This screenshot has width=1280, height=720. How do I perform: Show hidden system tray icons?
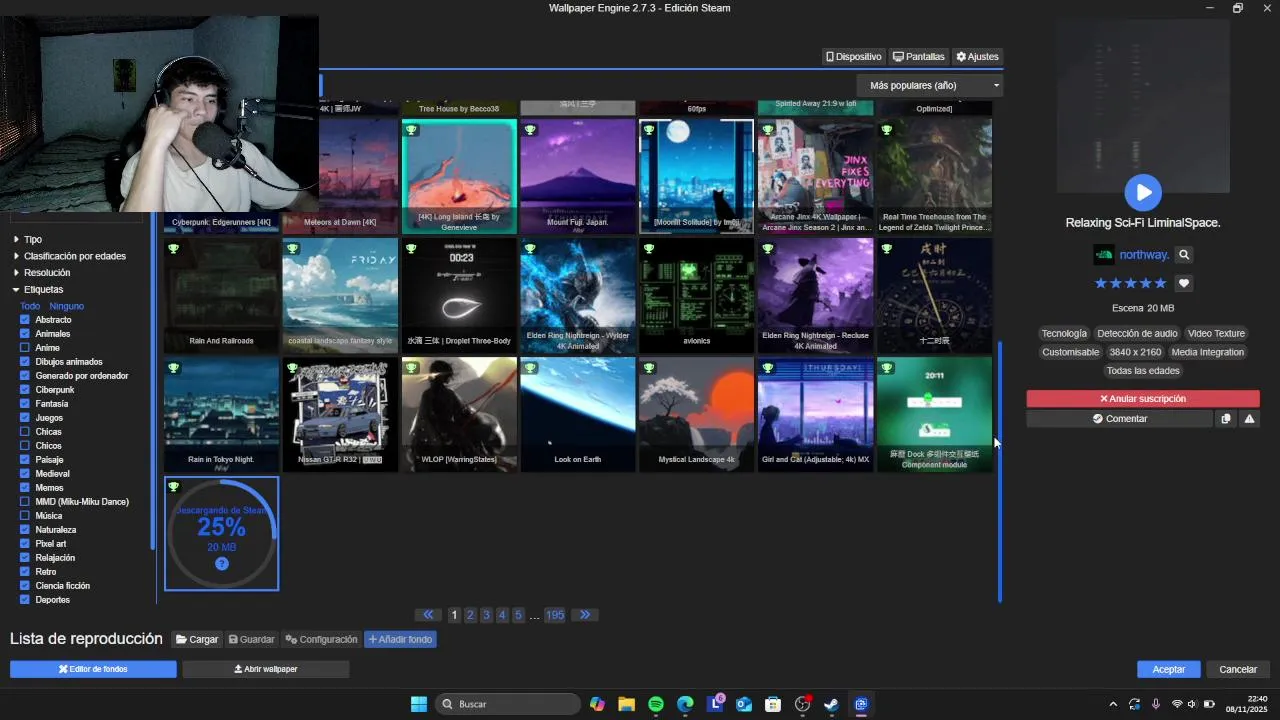pos(1113,704)
